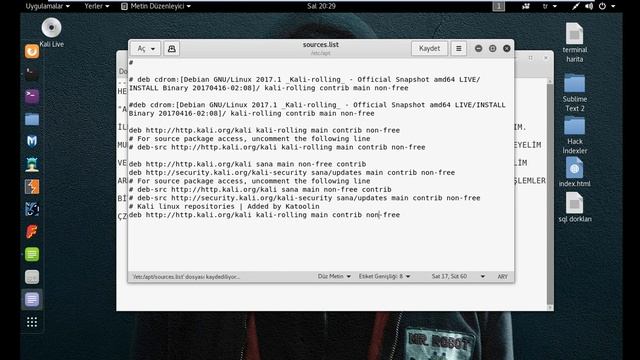Viewport: 640px width, 360px height.
Task: Expand the arrow beside the Aç button
Action: (x=153, y=49)
